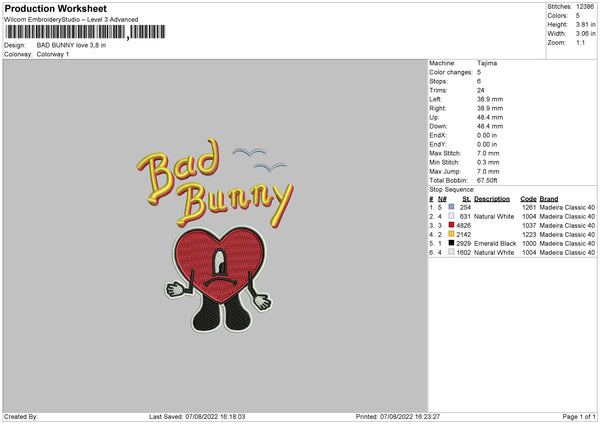The width and height of the screenshot is (600, 424).
Task: Click the black swatch beside Emerald Black
Action: coord(452,243)
